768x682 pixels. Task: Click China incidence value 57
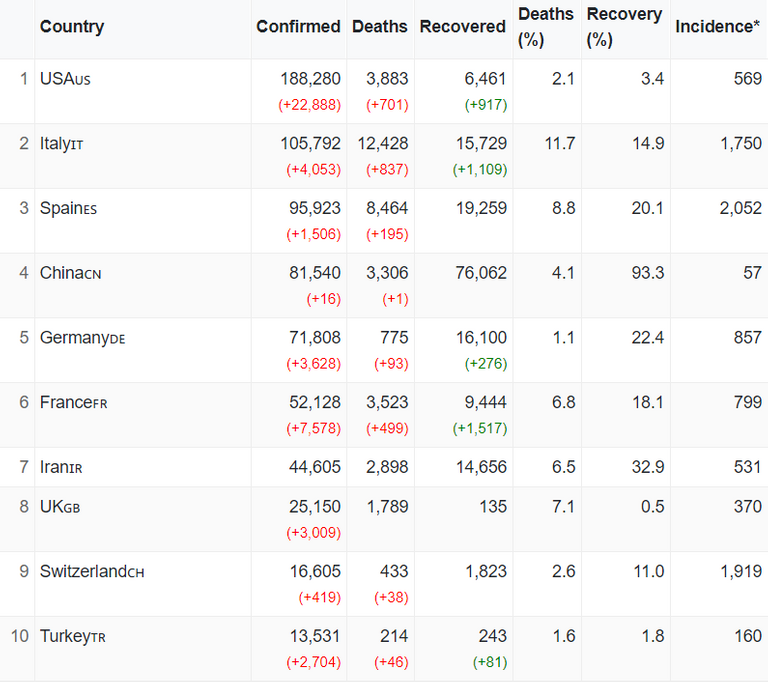(x=752, y=273)
